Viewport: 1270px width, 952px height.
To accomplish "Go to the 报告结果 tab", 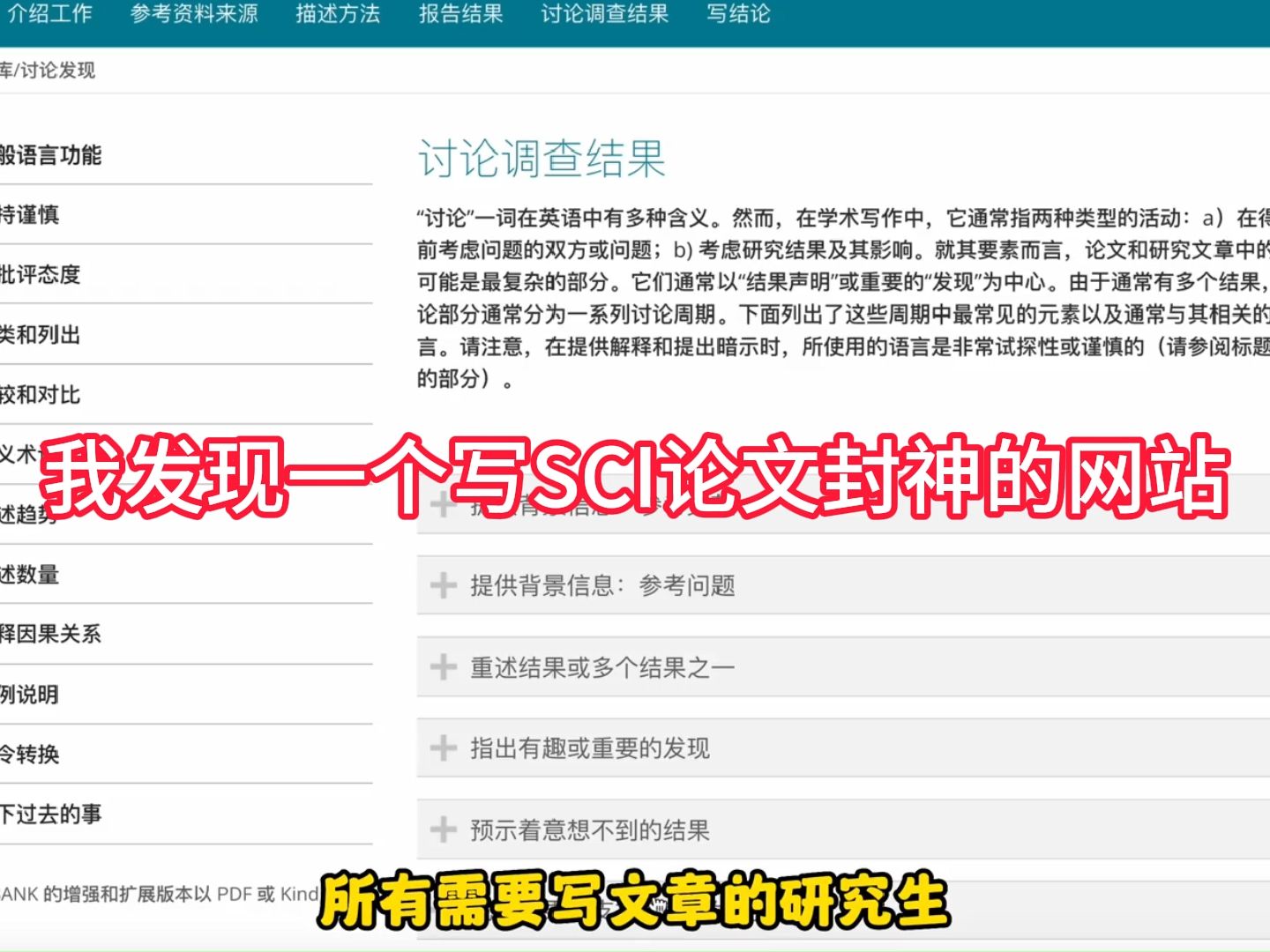I will (x=460, y=14).
